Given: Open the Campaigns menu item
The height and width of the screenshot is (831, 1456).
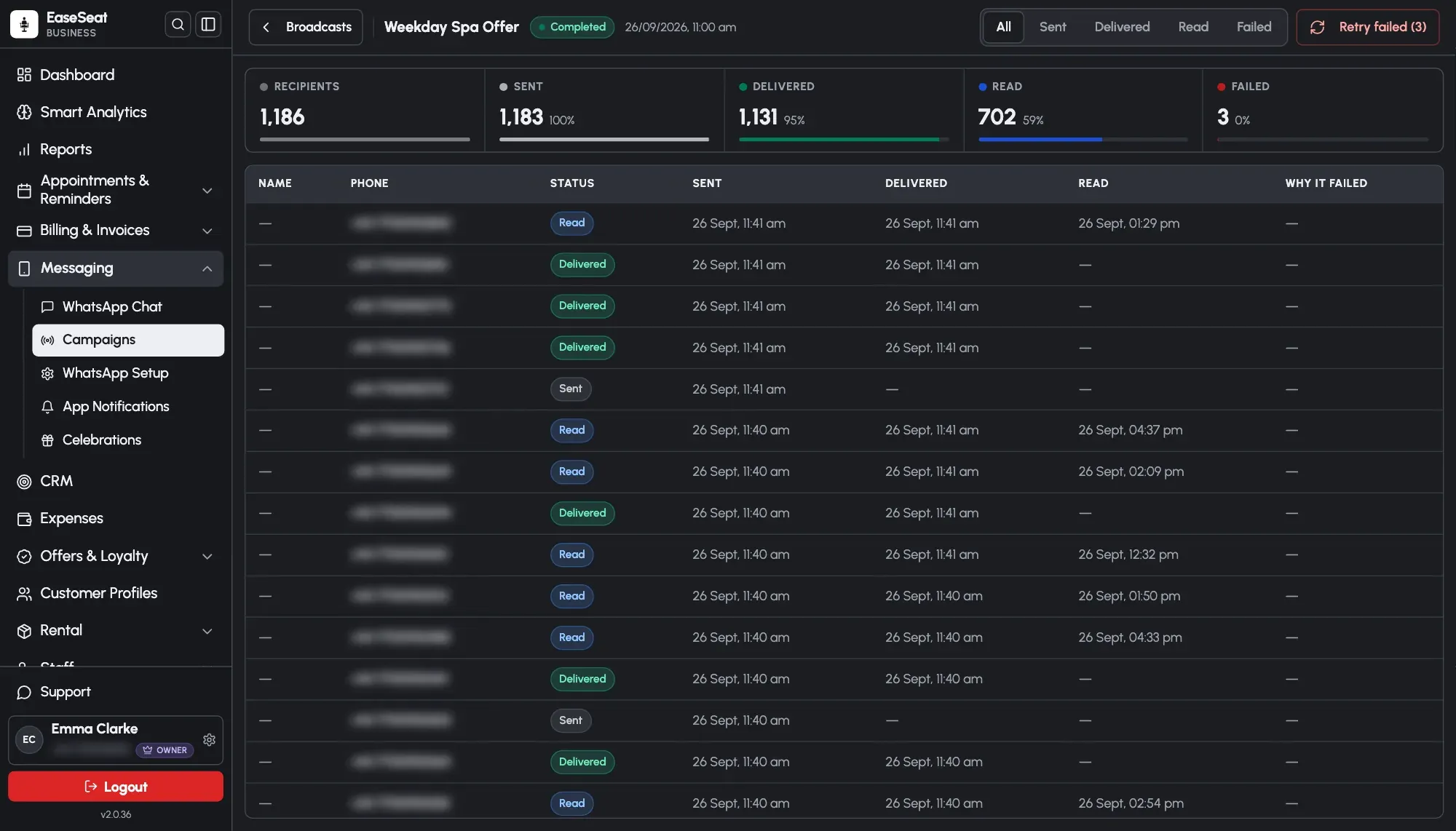Looking at the screenshot, I should pos(128,341).
